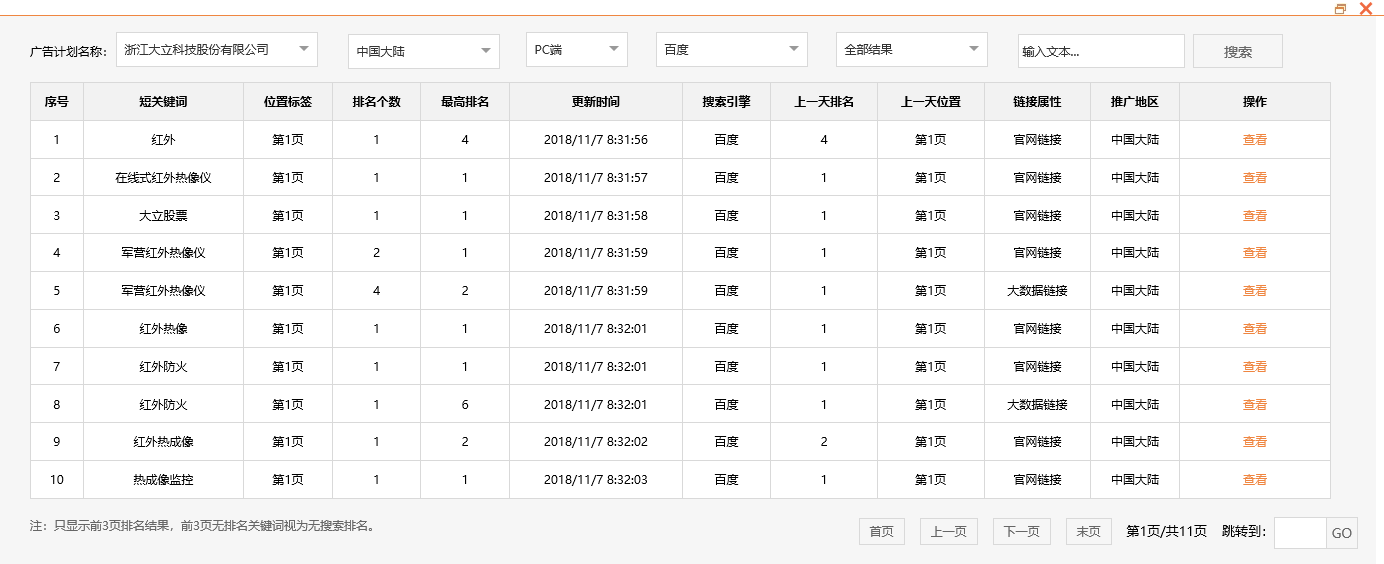
Task: Click the 更新时间 column header
Action: 596,102
